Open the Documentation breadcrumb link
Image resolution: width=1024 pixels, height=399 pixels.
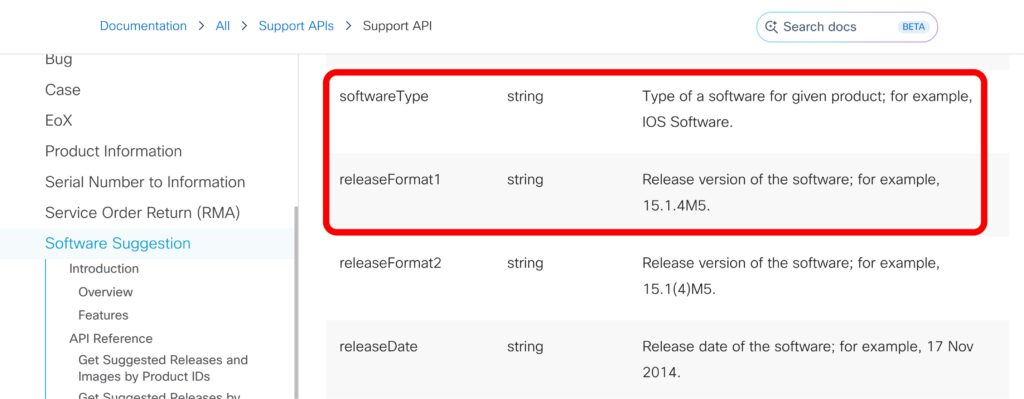pos(143,26)
